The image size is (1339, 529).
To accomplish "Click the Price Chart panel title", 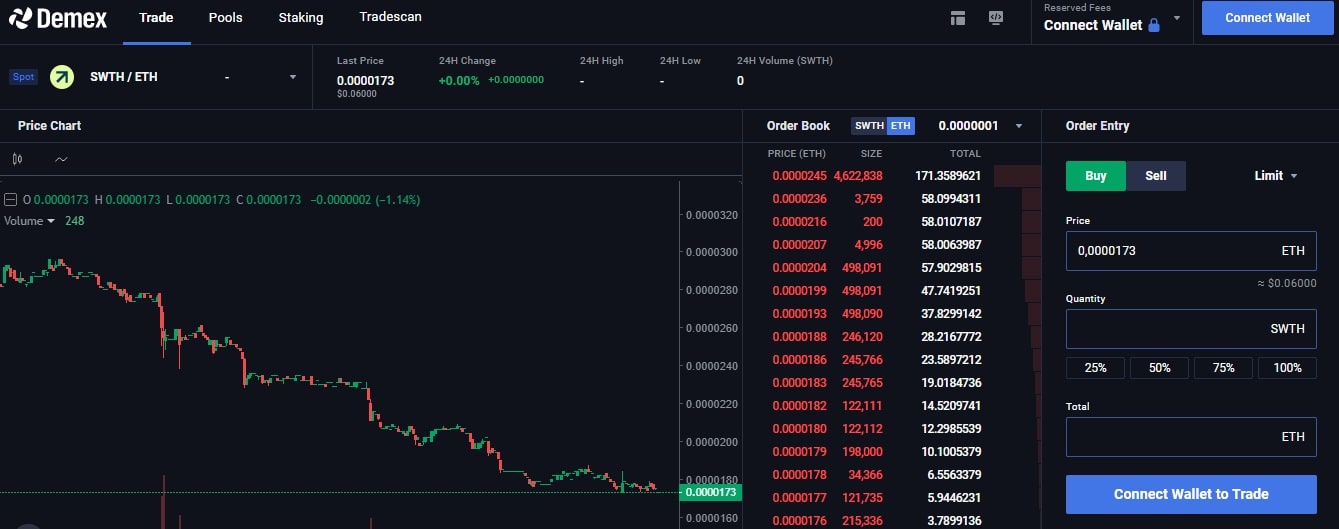I will pos(50,126).
